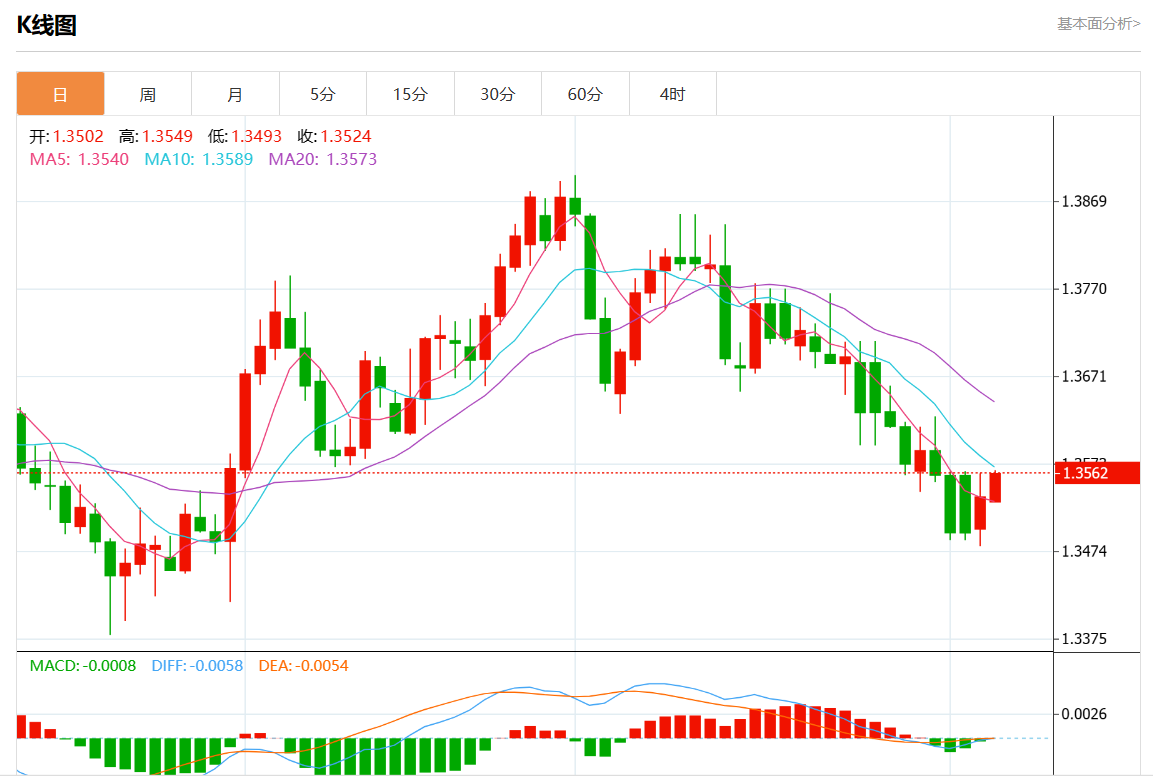1153x776 pixels.
Task: Click the 1.3869 price axis label
Action: (x=1084, y=202)
